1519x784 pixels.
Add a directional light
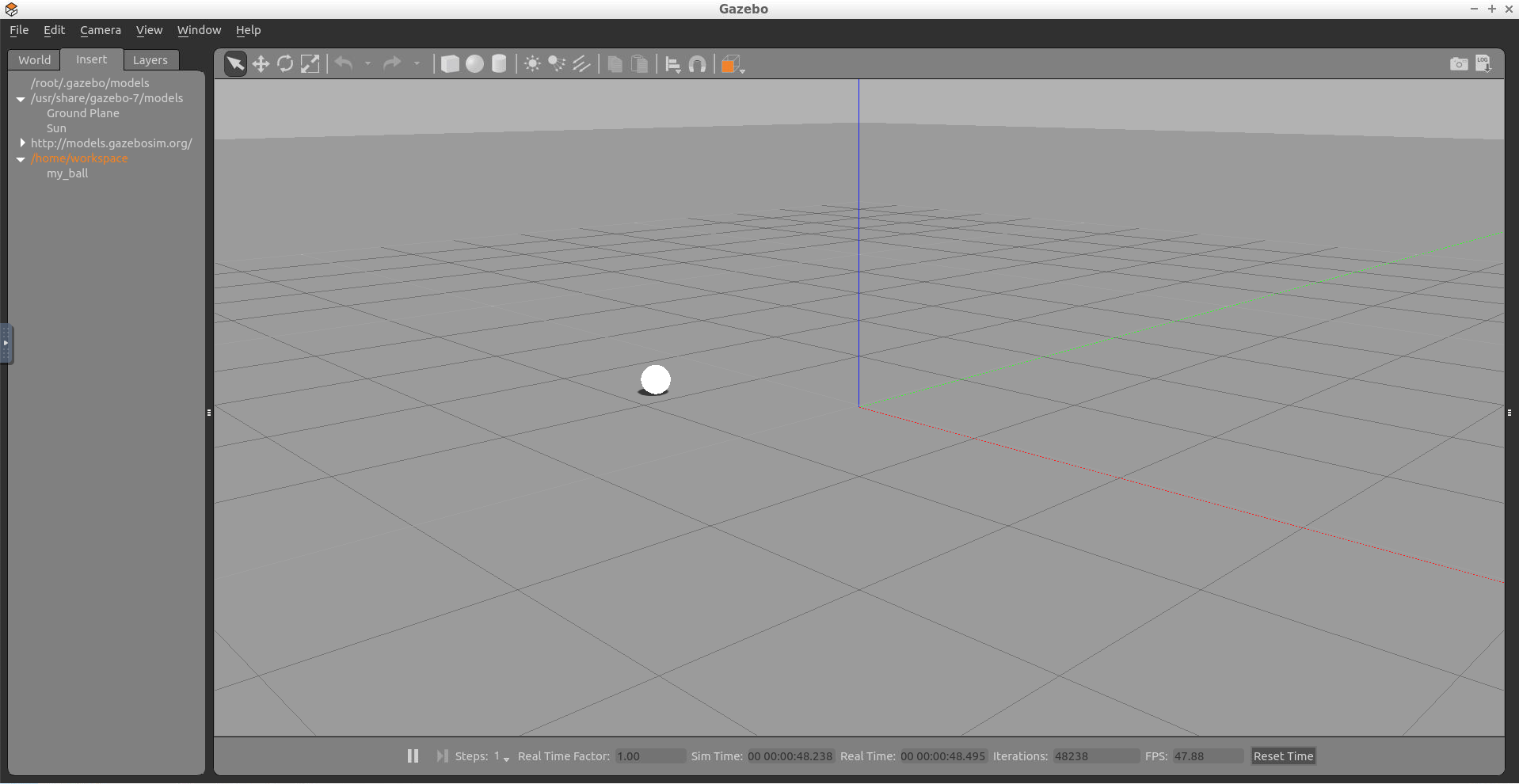click(x=581, y=64)
